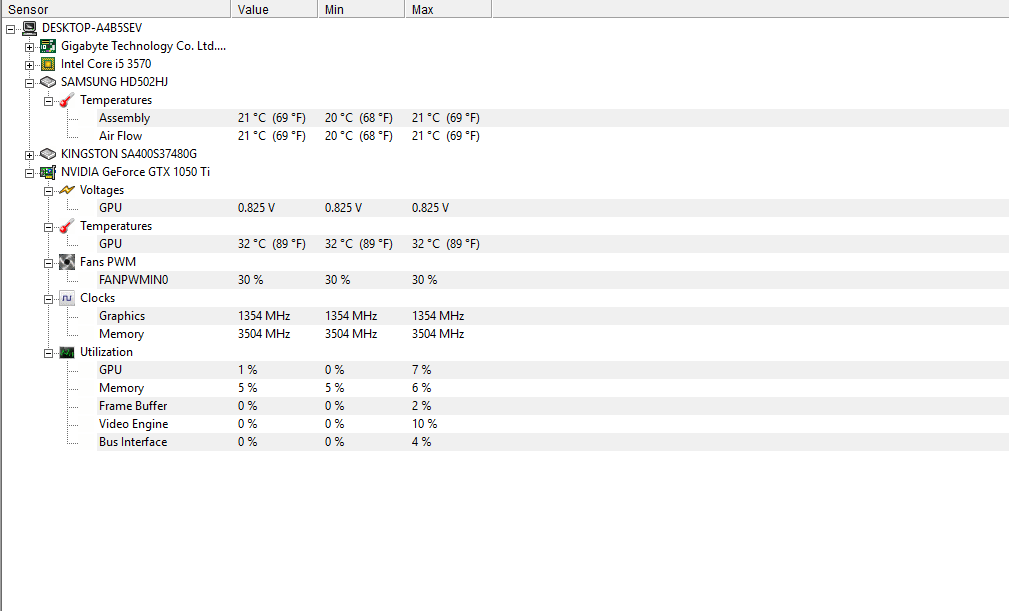
Task: Collapse the SAMSUNG Temperatures group
Action: point(49,101)
